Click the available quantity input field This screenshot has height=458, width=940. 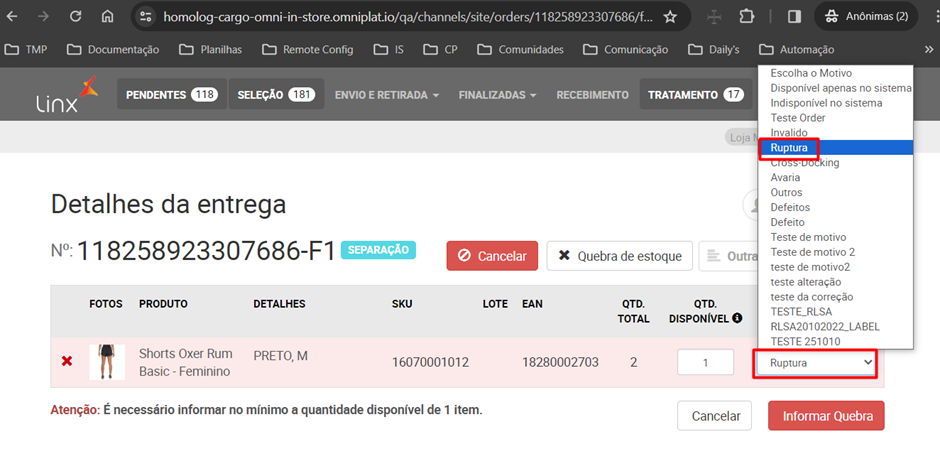(706, 362)
